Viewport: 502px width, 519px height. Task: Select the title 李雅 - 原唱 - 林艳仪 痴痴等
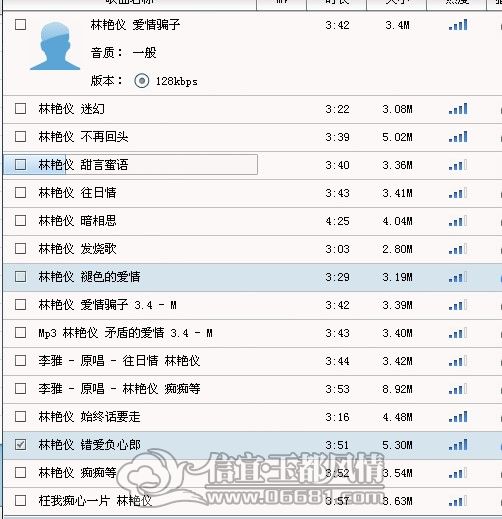tap(119, 389)
